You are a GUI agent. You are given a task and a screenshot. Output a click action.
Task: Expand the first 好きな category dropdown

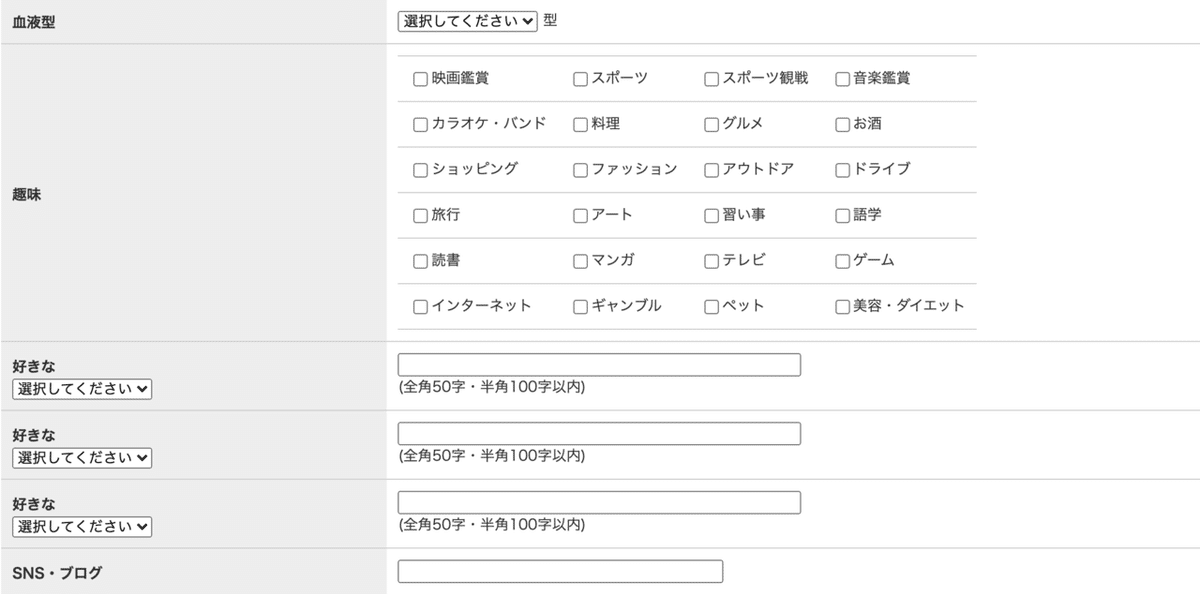[82, 389]
